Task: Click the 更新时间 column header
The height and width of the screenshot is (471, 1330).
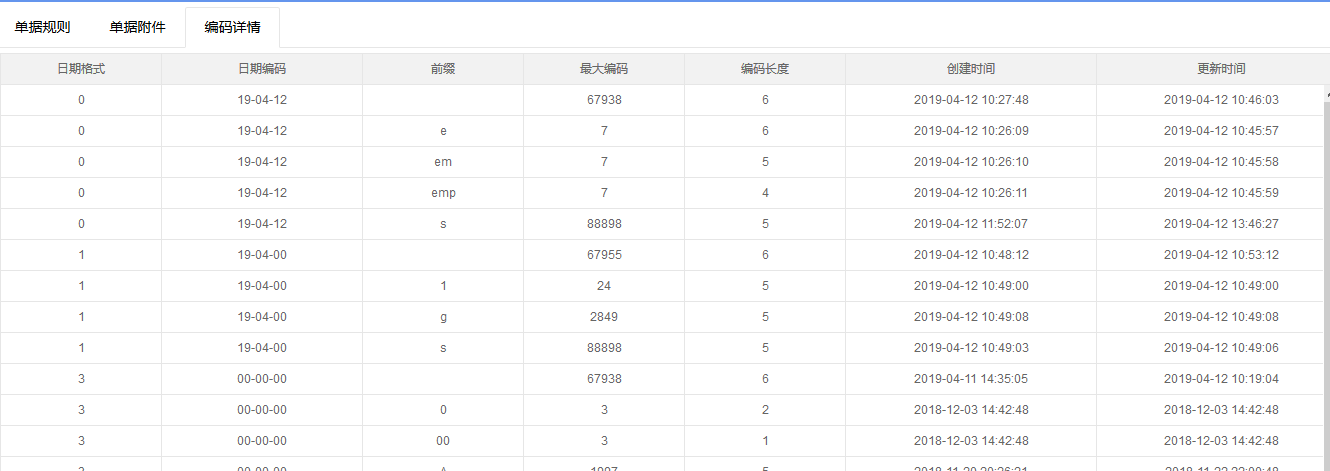Action: (x=1221, y=69)
